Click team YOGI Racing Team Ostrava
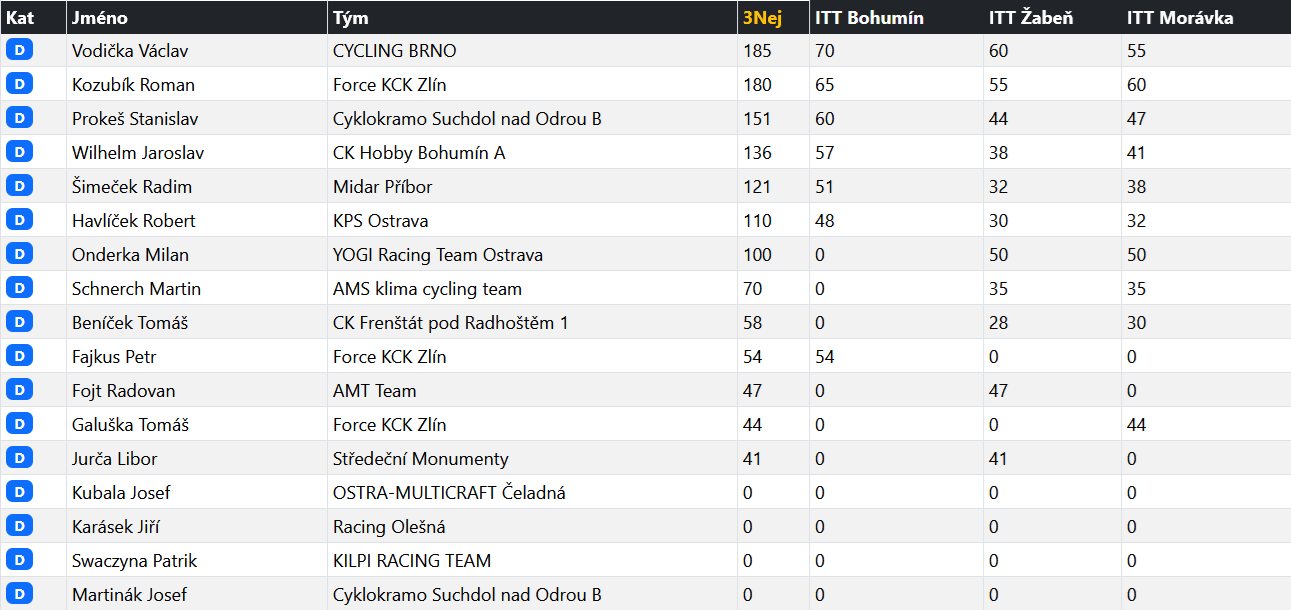 (x=437, y=255)
